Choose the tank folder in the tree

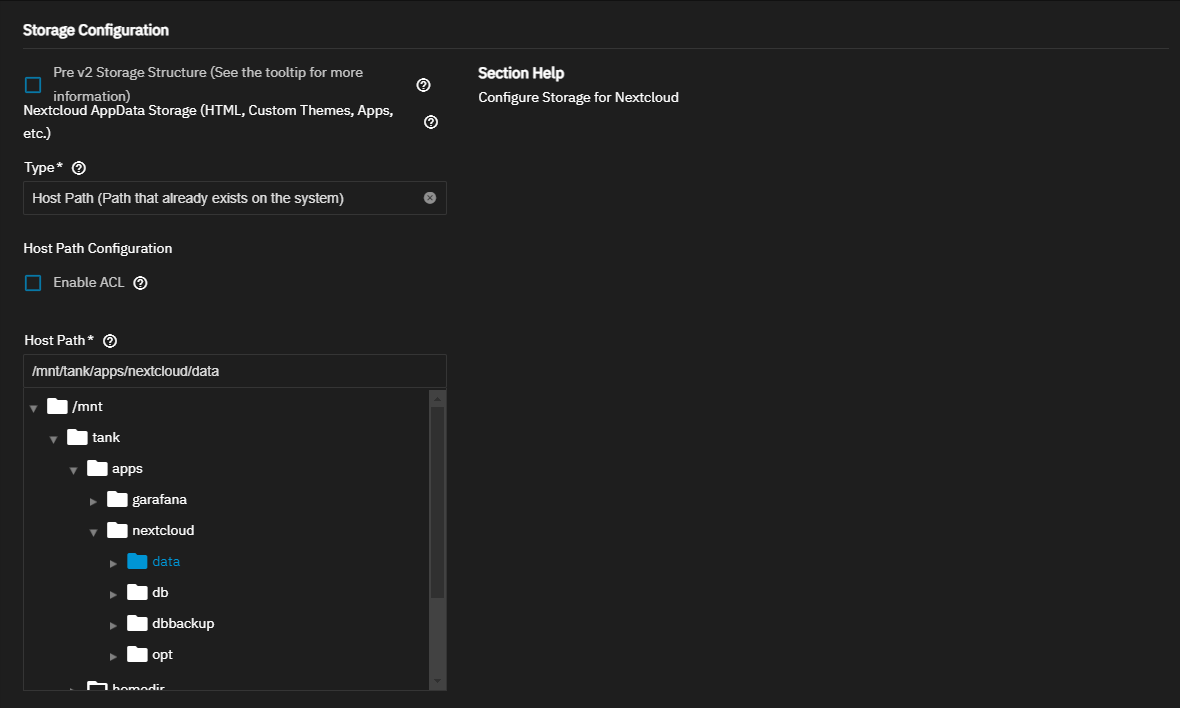(x=106, y=437)
